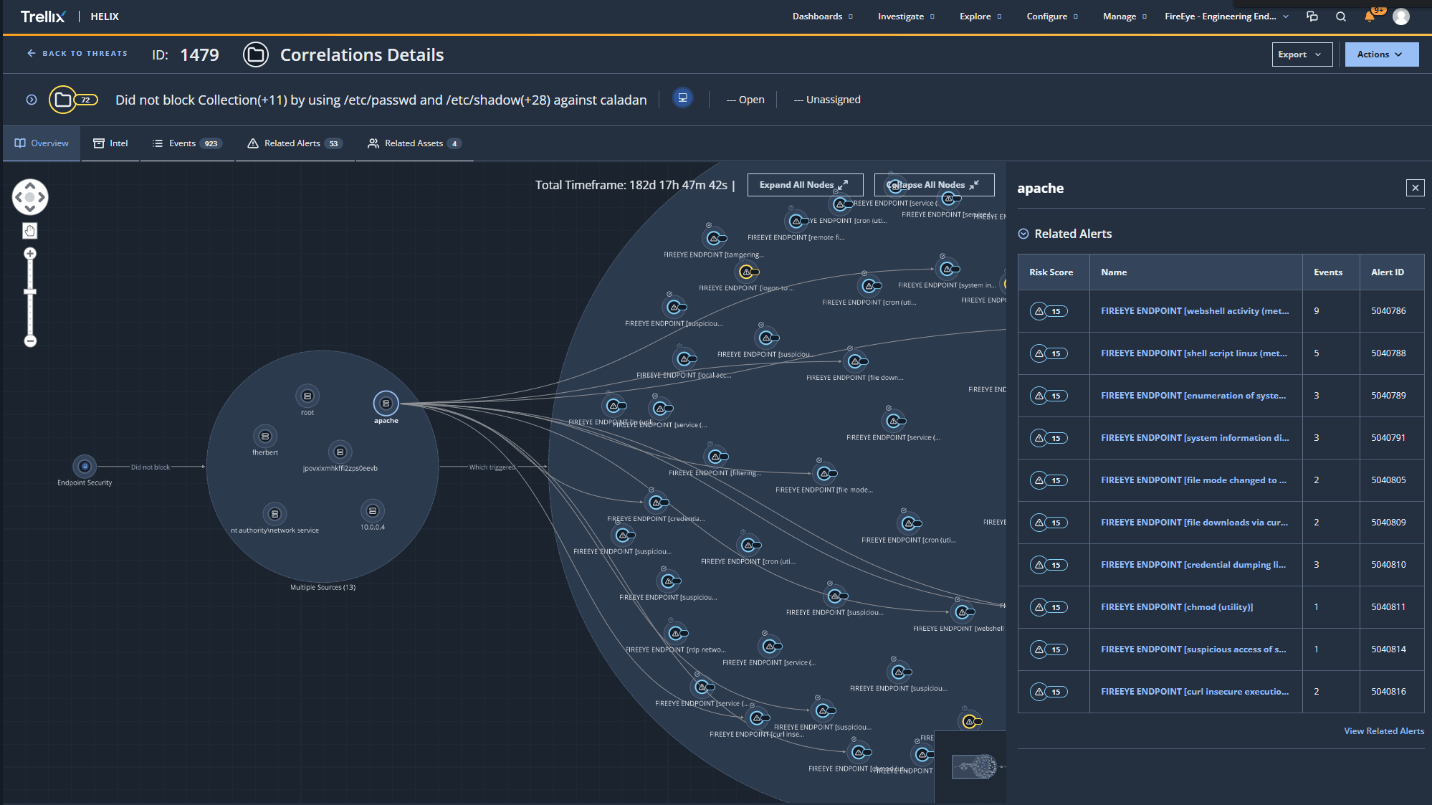Viewport: 1432px width, 805px height.
Task: Click the graph zoom slider handle
Action: (x=30, y=292)
